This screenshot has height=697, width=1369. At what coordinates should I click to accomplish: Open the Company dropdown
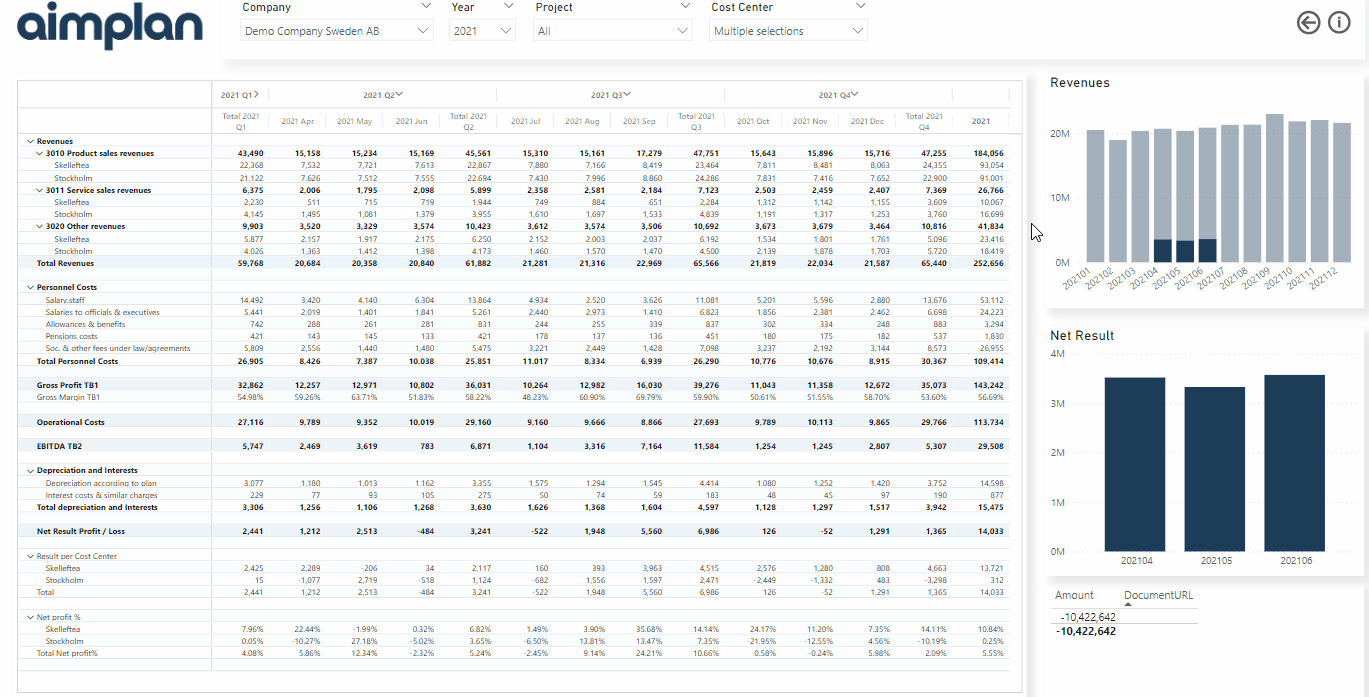pos(337,31)
